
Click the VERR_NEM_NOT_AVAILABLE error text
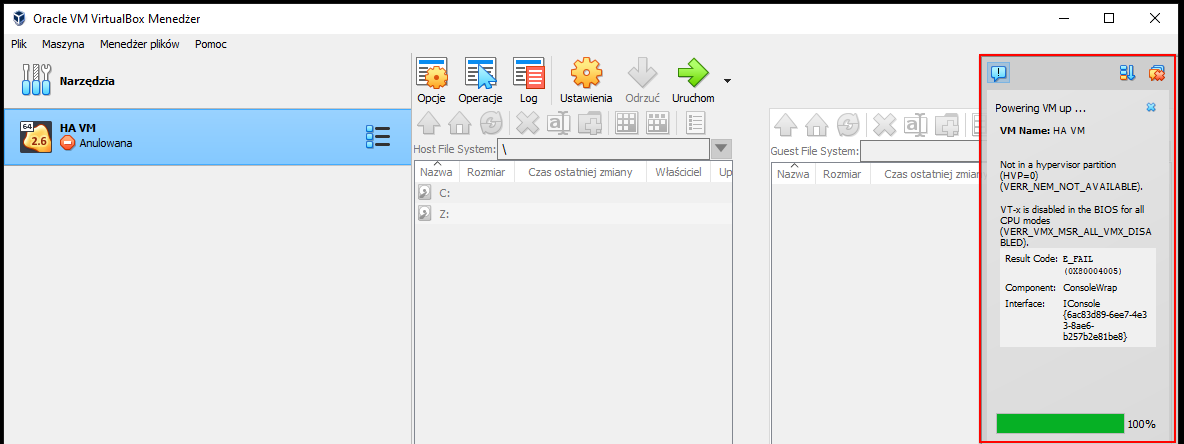coord(1071,187)
